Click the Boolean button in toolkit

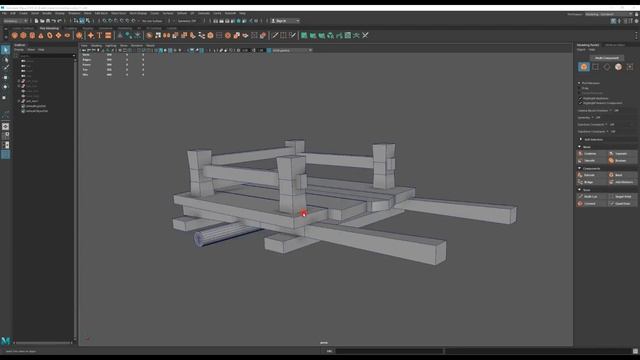pyautogui.click(x=622, y=161)
